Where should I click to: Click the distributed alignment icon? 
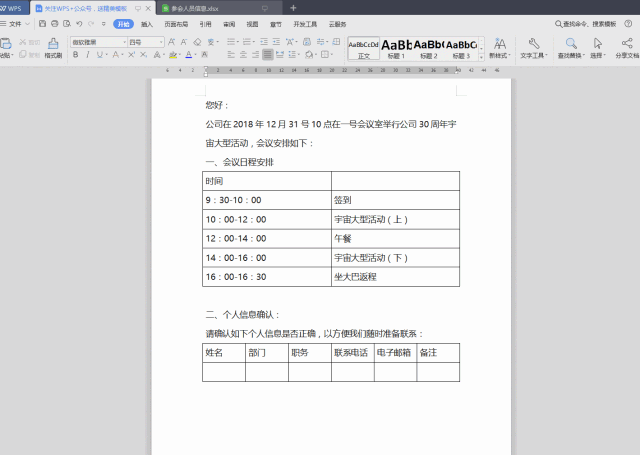click(x=280, y=55)
